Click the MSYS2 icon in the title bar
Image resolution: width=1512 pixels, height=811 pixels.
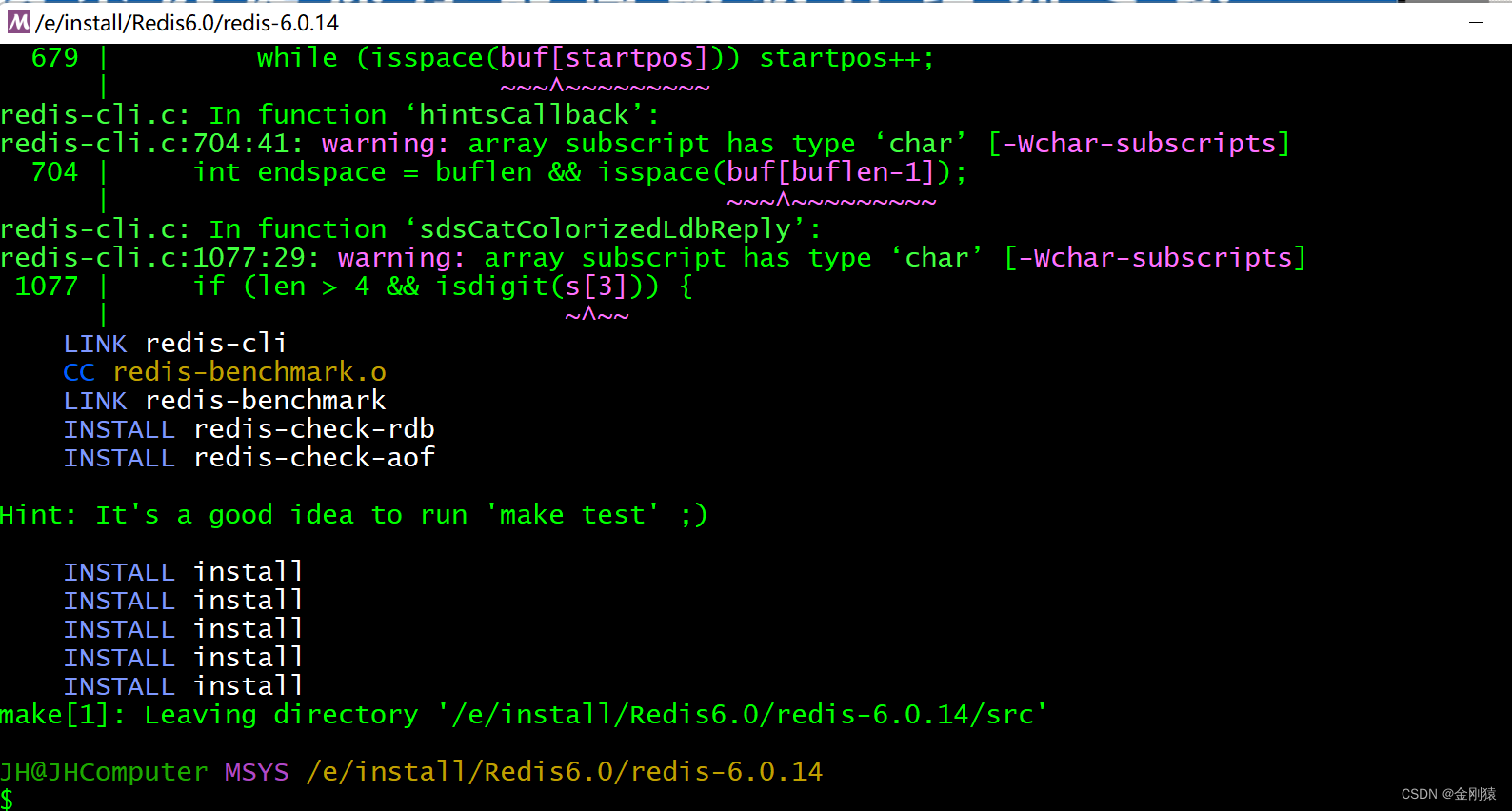point(18,22)
